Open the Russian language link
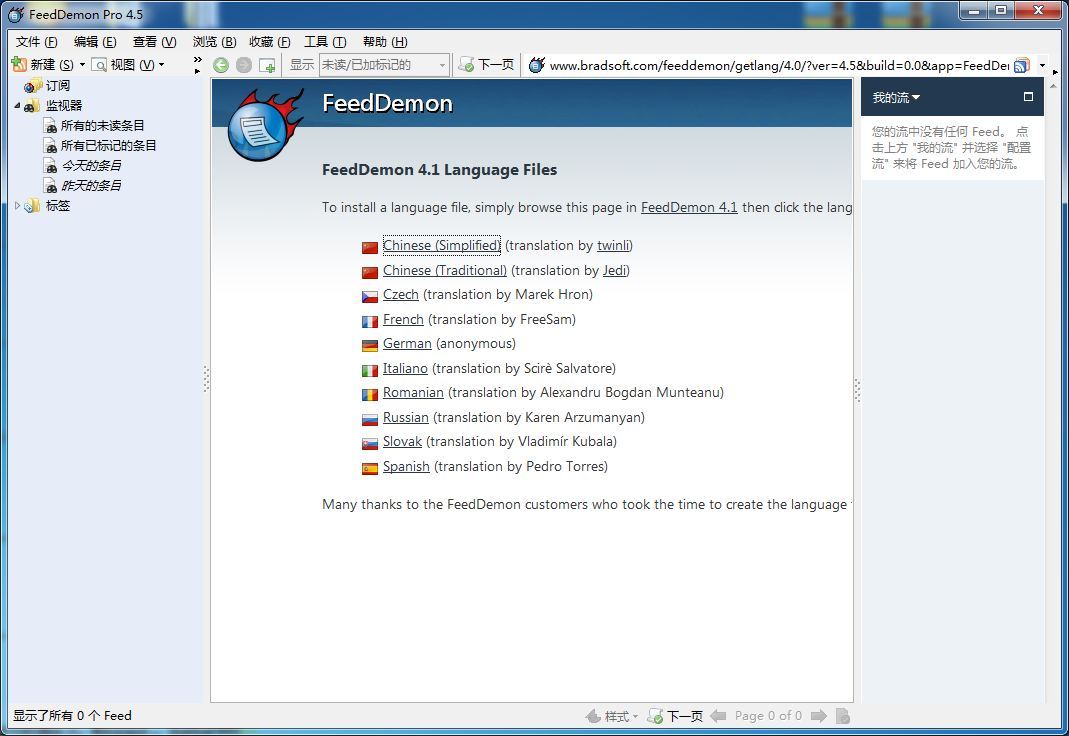Screen dimensions: 1069x736 coord(406,417)
